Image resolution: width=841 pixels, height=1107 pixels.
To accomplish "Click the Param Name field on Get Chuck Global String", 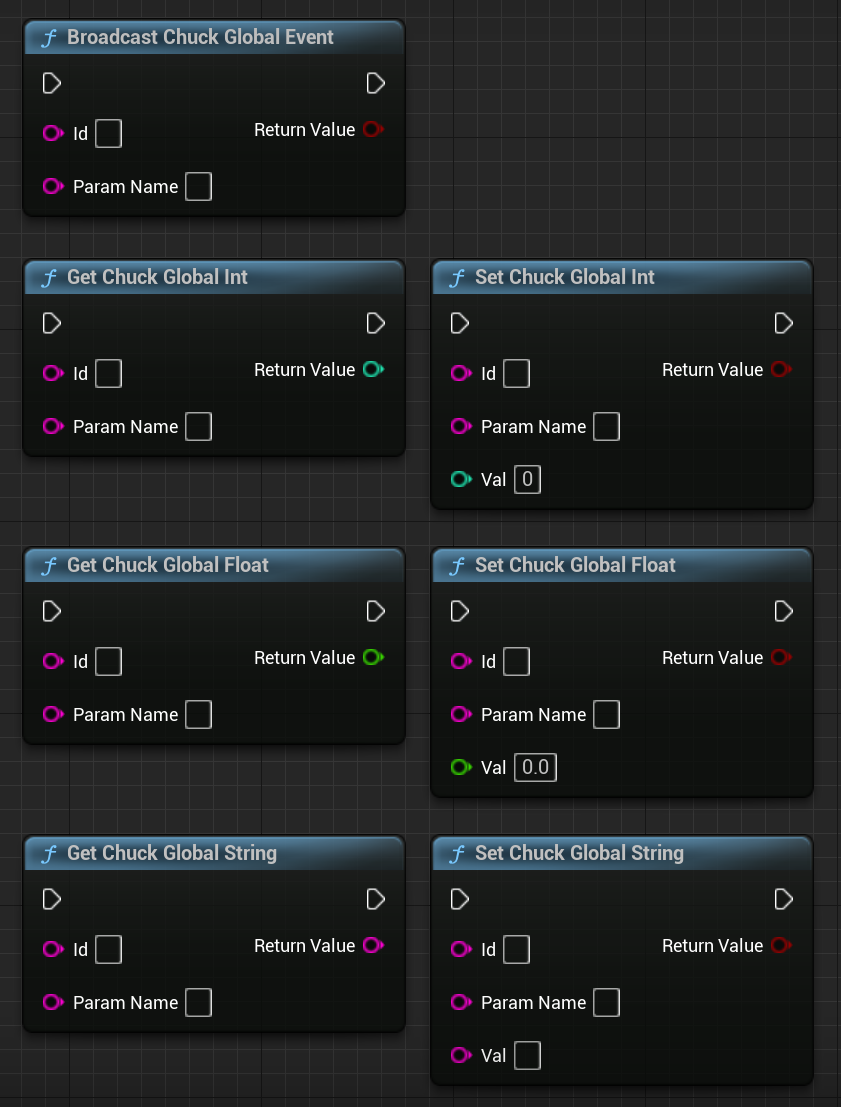I will 197,1002.
